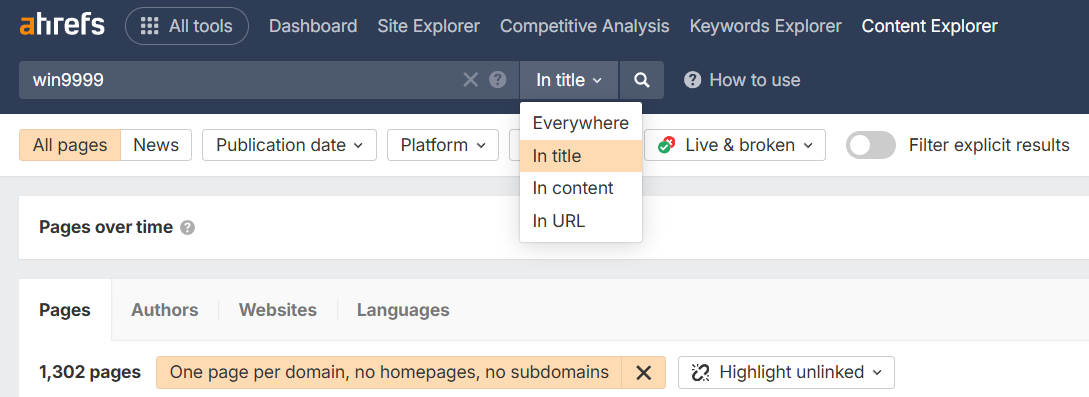Select In URL search option

[x=581, y=221]
